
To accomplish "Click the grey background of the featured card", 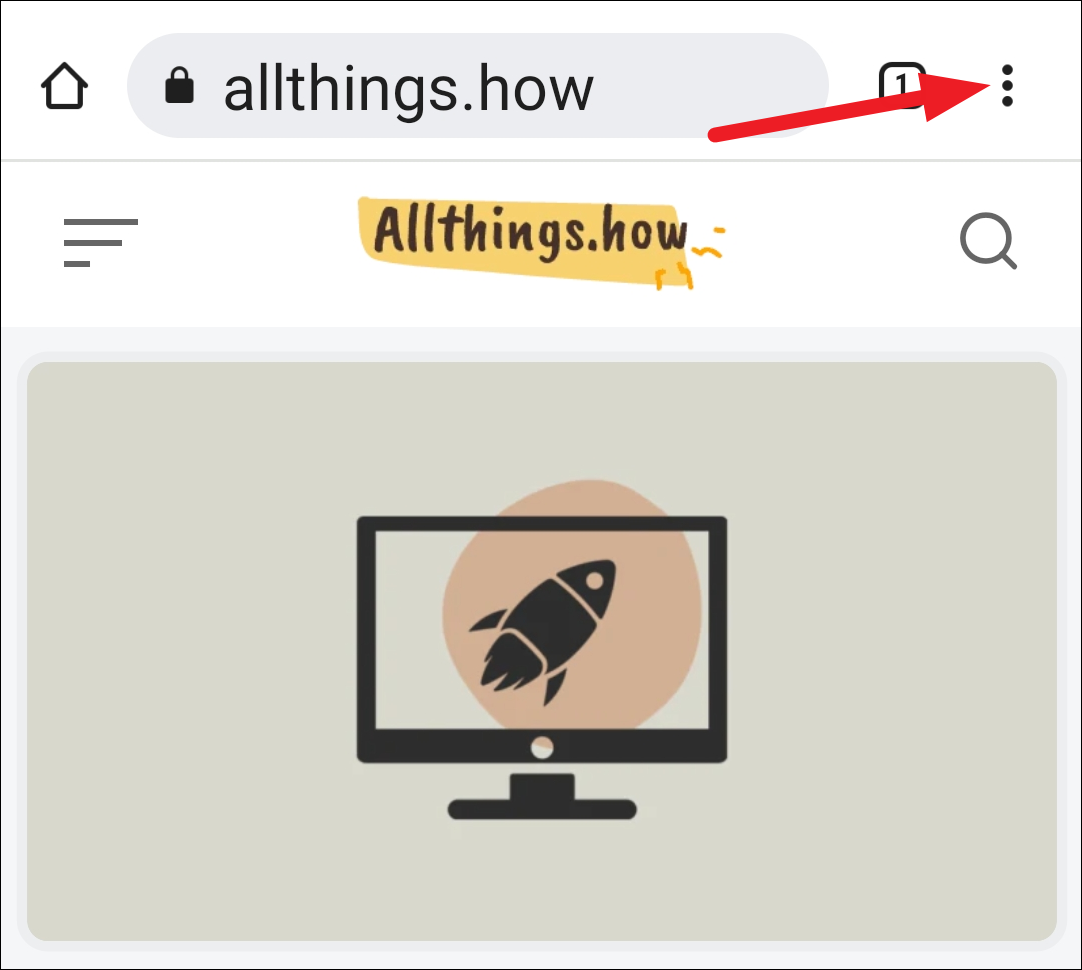I will [x=186, y=649].
